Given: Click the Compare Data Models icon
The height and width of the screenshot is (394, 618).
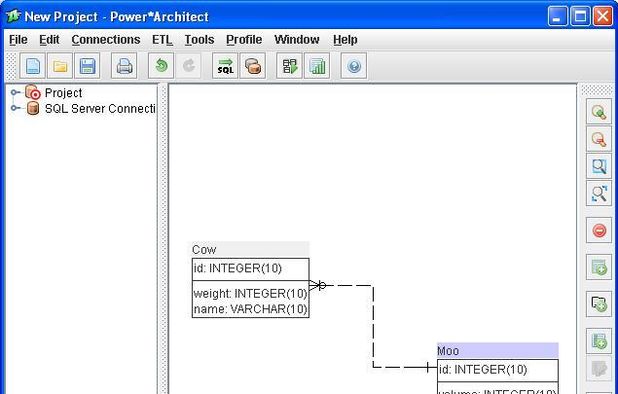Looking at the screenshot, I should [290, 66].
